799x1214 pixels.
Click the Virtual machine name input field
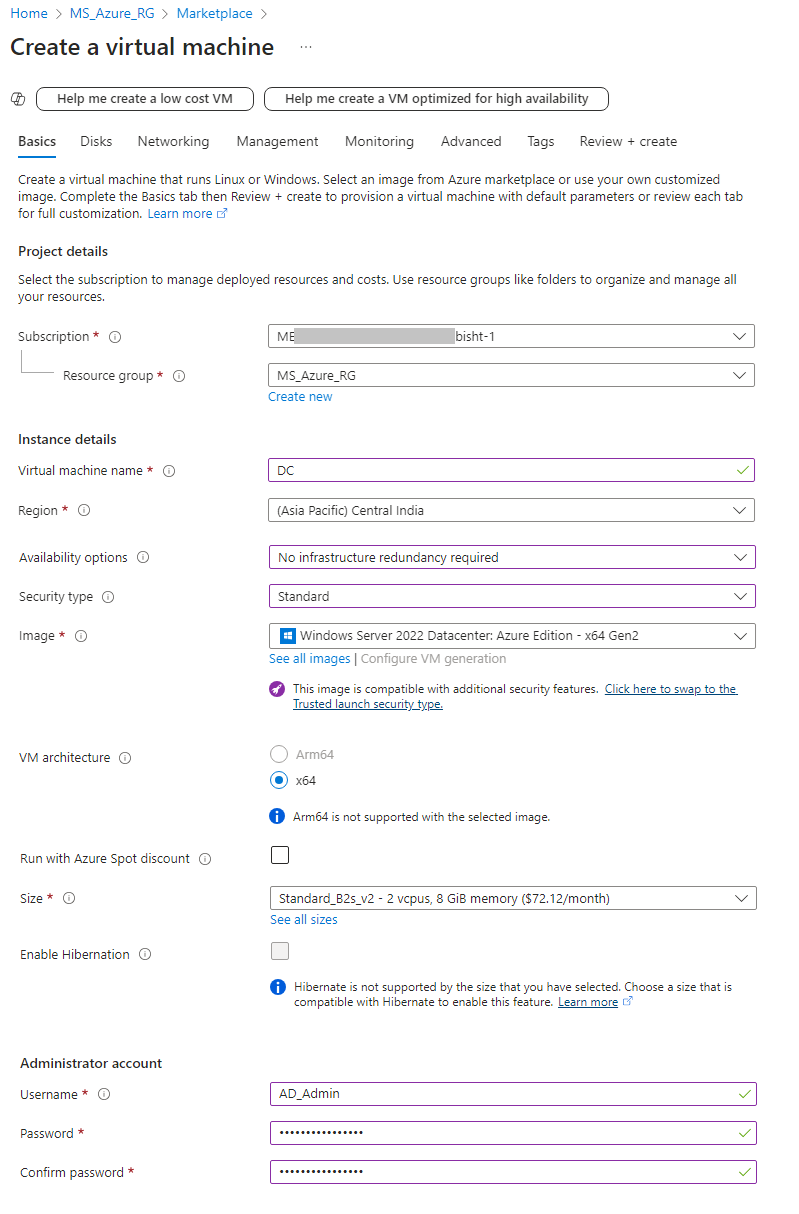tap(511, 470)
